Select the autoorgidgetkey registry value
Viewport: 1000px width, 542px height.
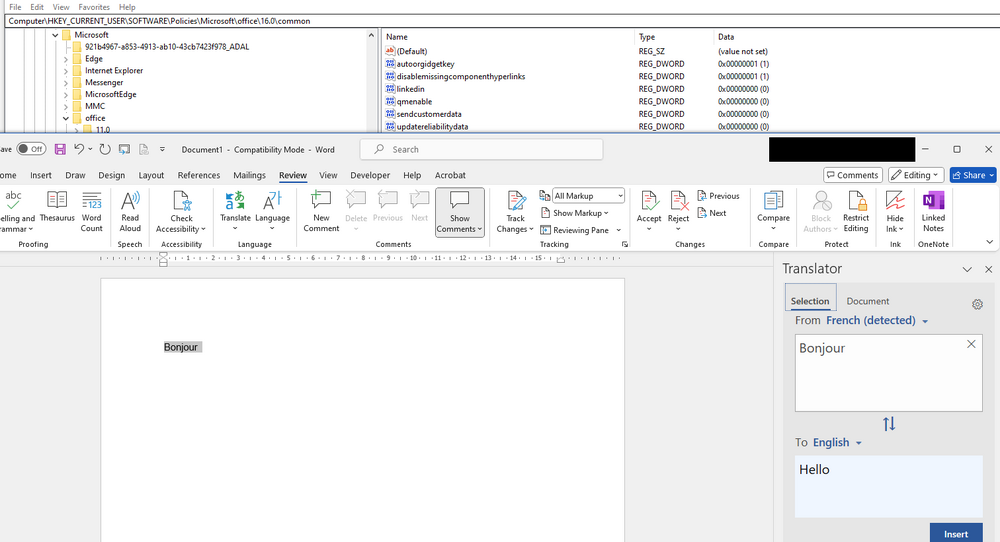(x=425, y=64)
